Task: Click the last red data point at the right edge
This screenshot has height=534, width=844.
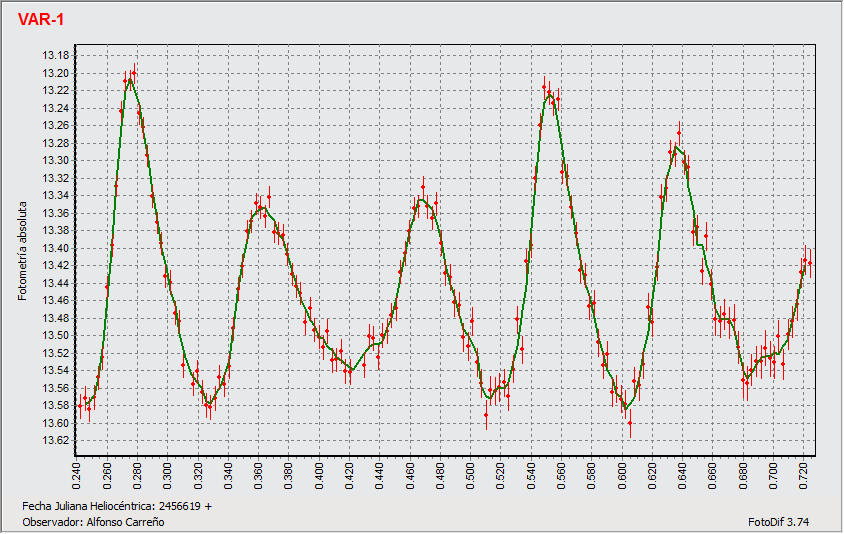Action: click(809, 263)
